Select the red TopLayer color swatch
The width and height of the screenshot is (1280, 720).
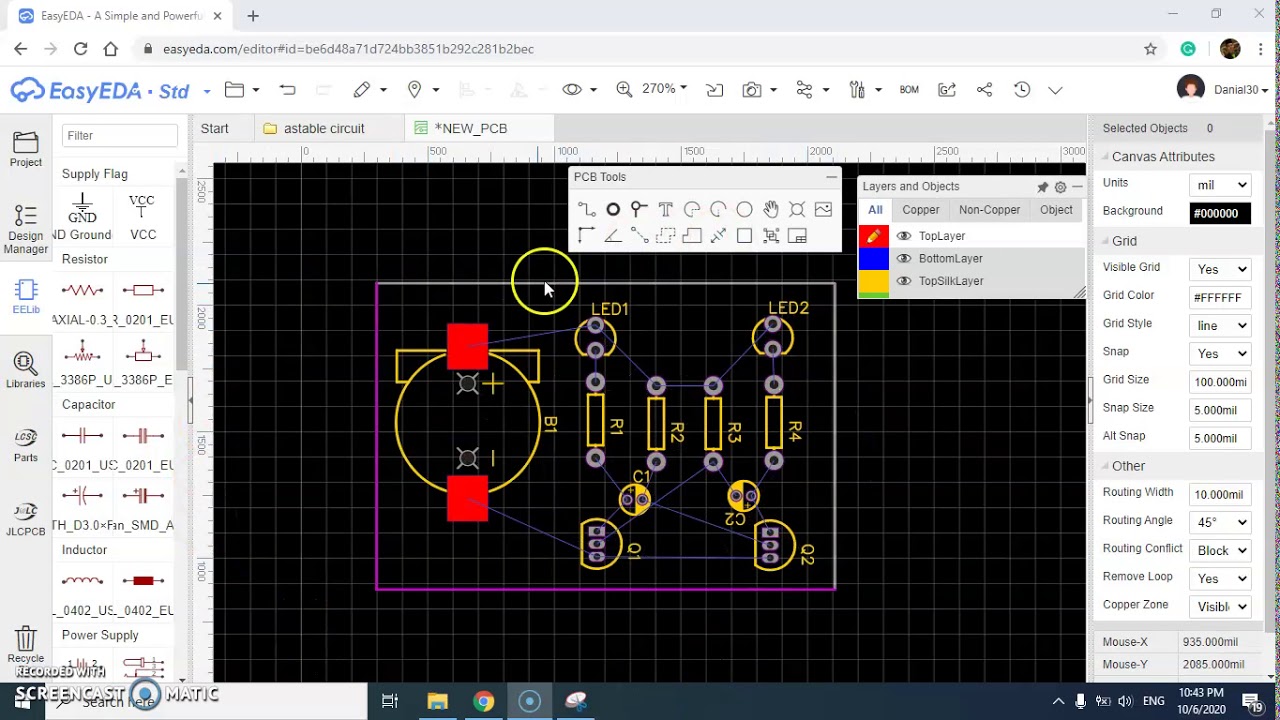(x=874, y=236)
